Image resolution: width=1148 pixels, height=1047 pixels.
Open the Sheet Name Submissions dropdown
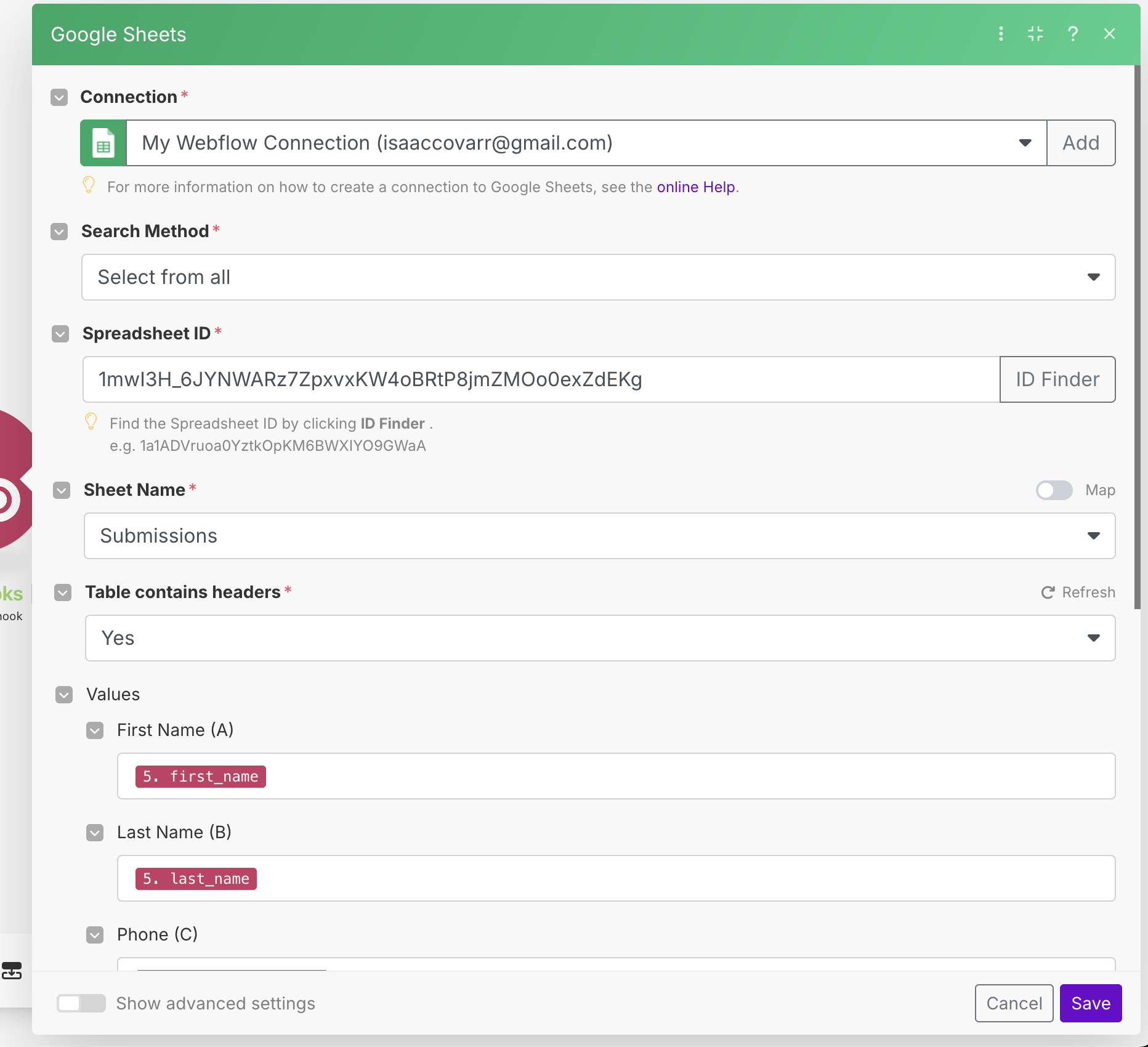(600, 536)
